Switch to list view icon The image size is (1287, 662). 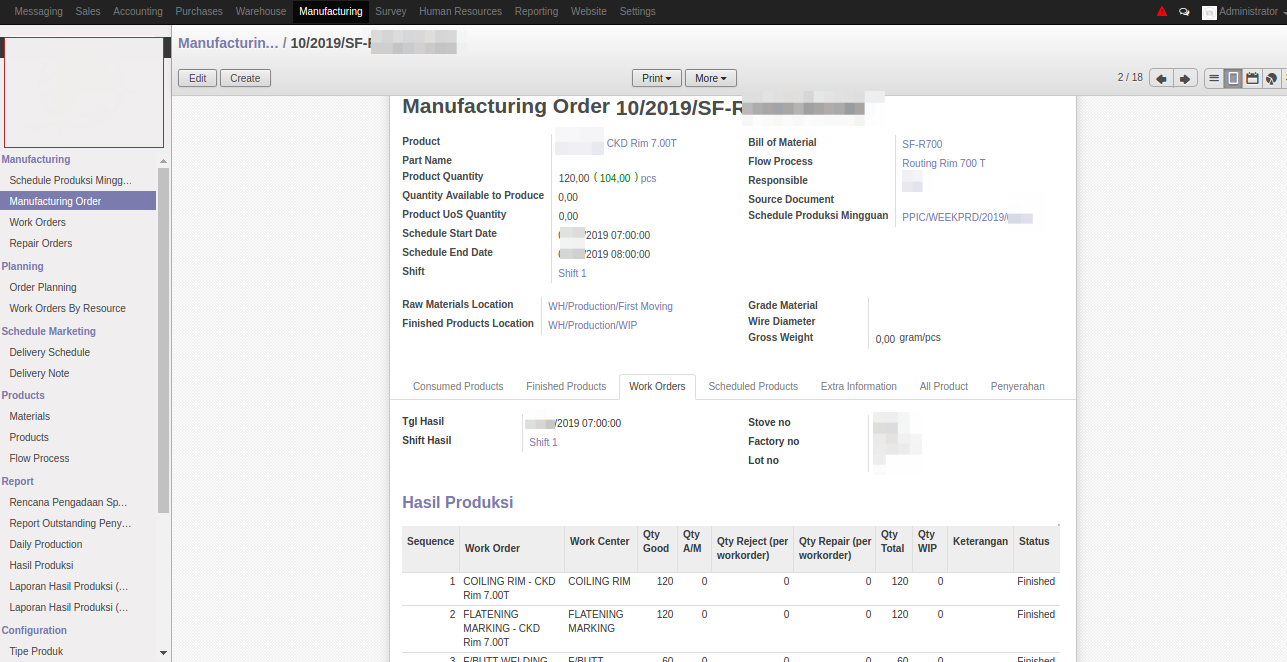click(x=1214, y=78)
